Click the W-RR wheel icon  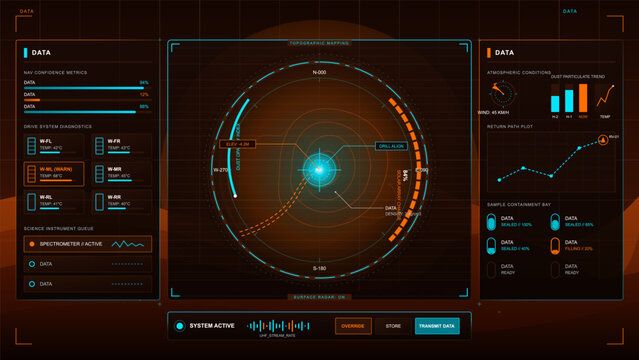pos(99,202)
